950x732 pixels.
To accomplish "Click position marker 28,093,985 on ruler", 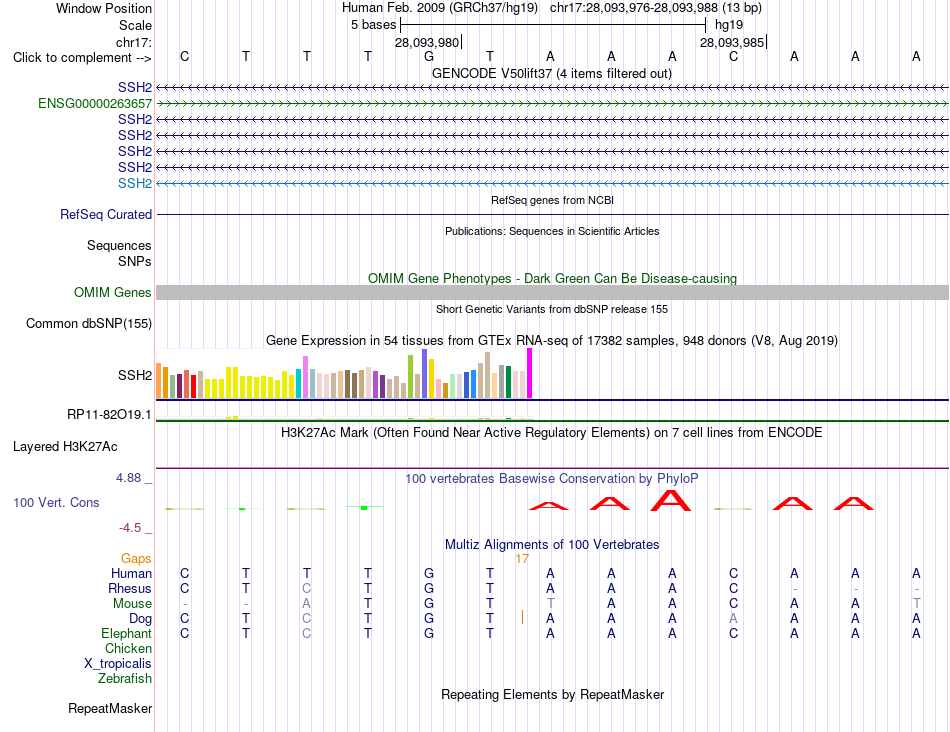I will (732, 42).
